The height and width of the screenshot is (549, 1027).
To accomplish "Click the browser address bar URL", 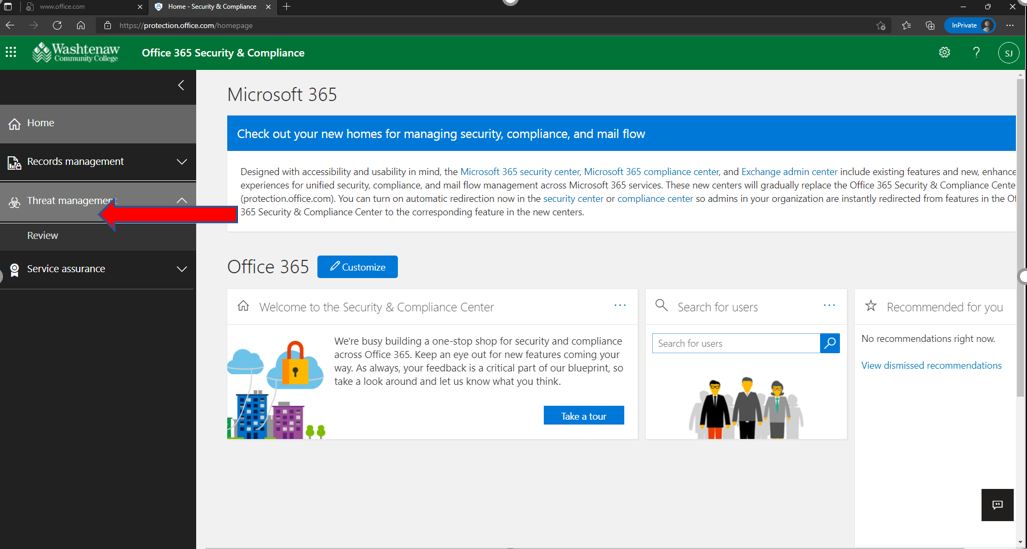I will coord(186,26).
